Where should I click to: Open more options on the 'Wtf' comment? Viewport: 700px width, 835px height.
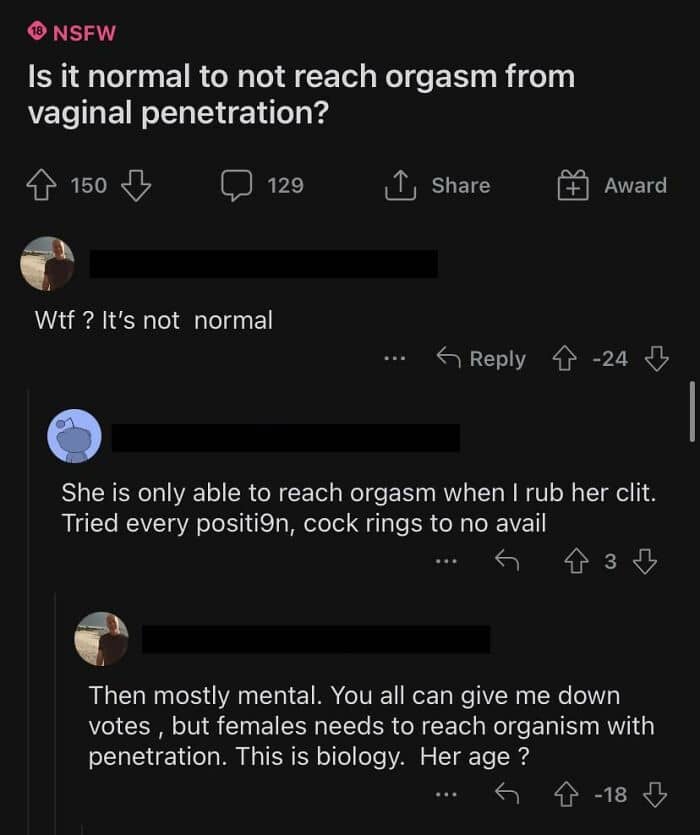(x=396, y=359)
